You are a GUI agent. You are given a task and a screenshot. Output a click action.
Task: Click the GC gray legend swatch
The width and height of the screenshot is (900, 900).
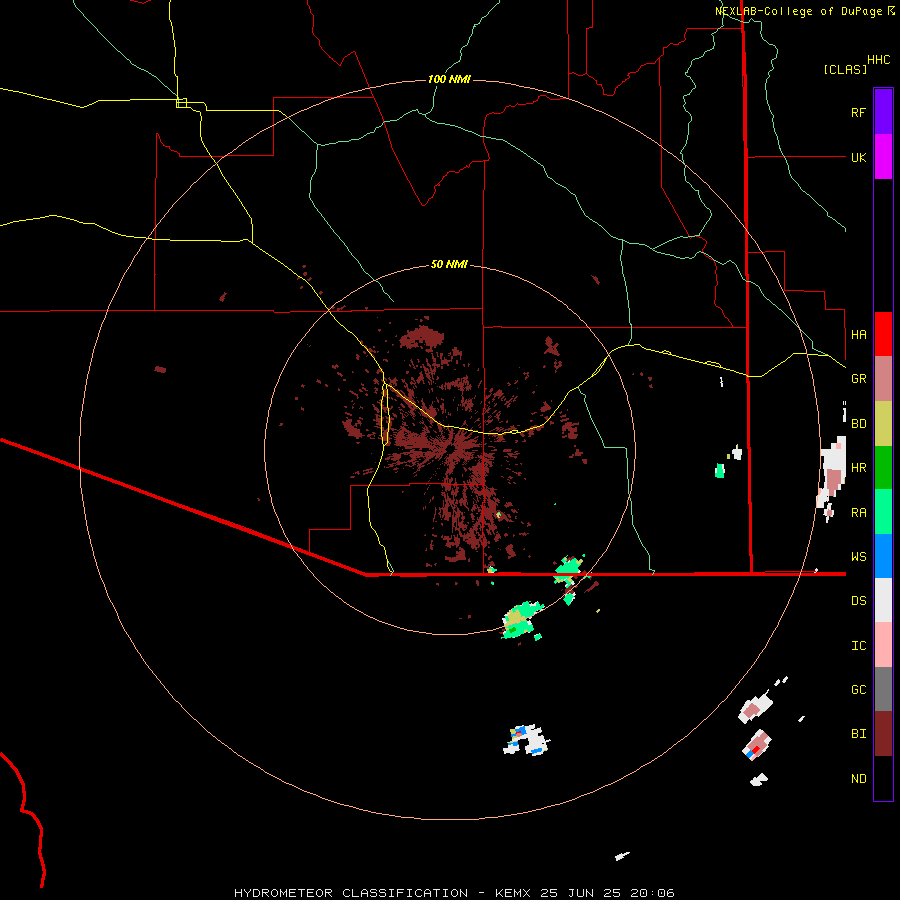(883, 689)
